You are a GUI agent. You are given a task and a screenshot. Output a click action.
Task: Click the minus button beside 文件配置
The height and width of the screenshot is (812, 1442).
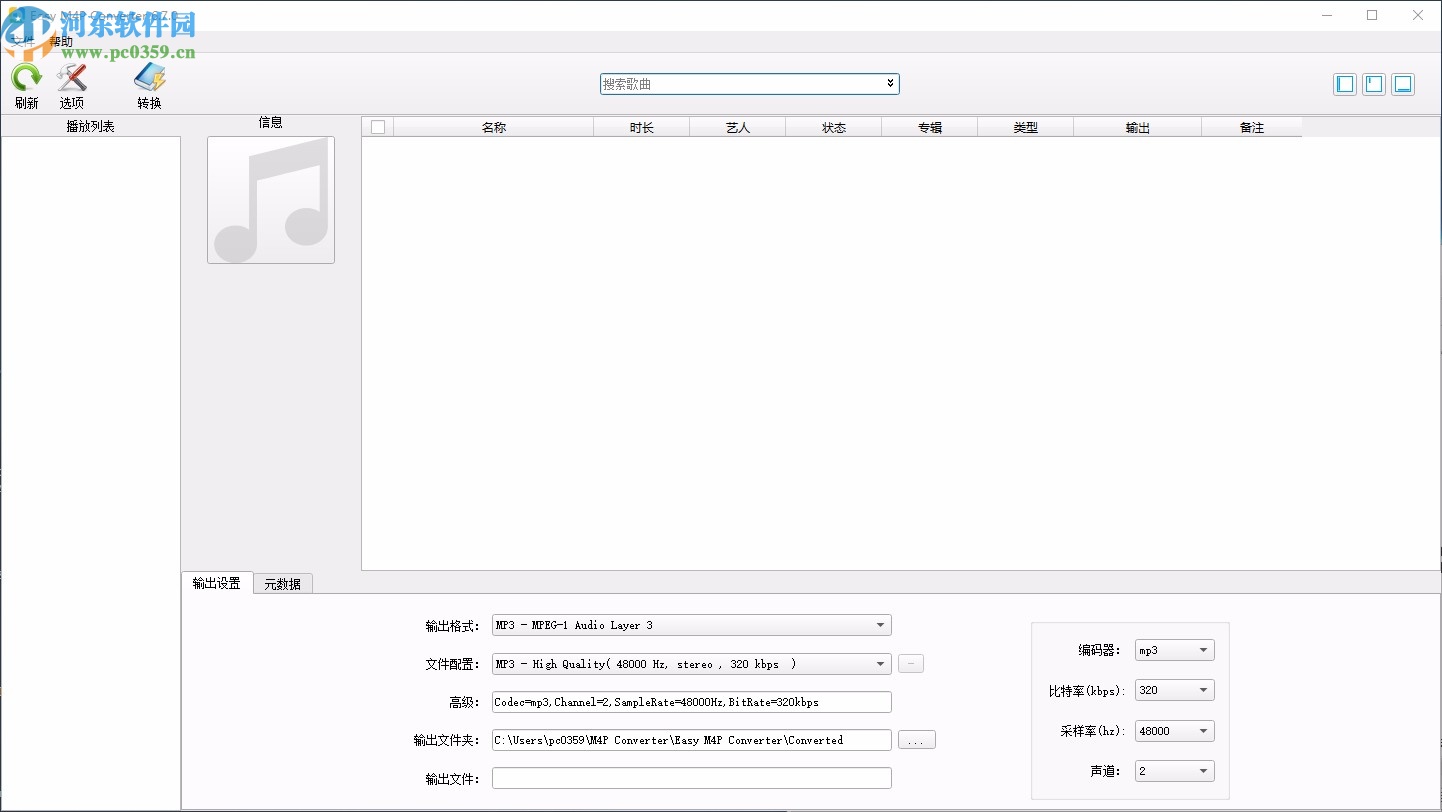tap(910, 663)
